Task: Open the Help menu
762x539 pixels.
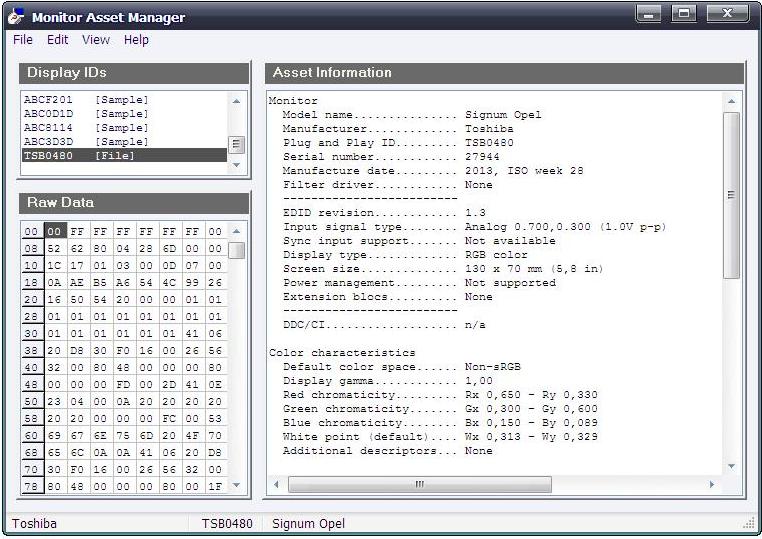Action: coord(136,40)
